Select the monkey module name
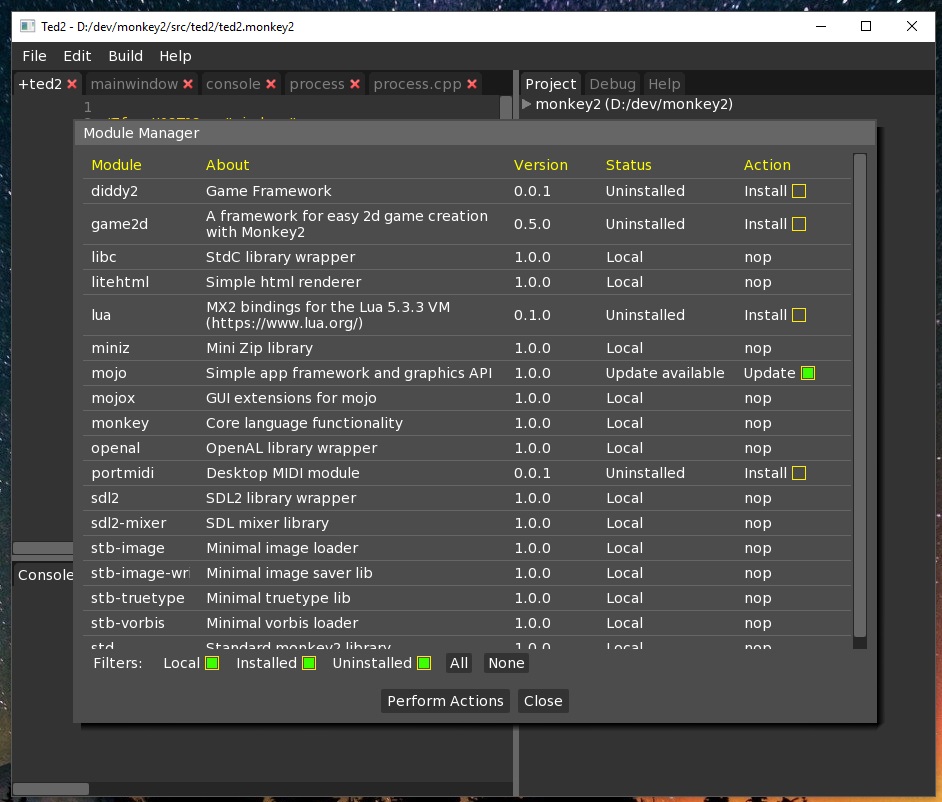The width and height of the screenshot is (942, 802). [120, 424]
